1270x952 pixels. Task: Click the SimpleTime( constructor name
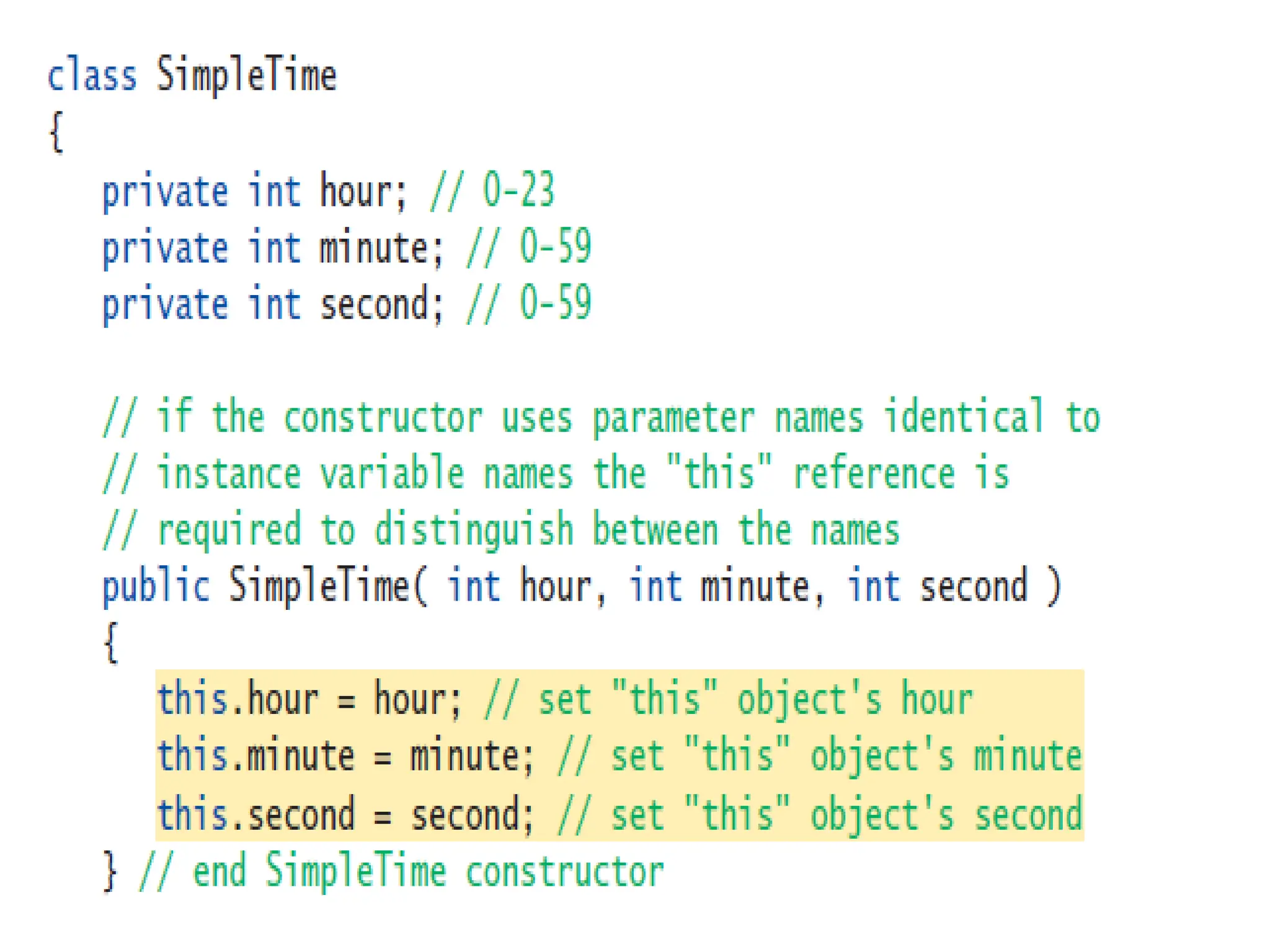(x=328, y=586)
